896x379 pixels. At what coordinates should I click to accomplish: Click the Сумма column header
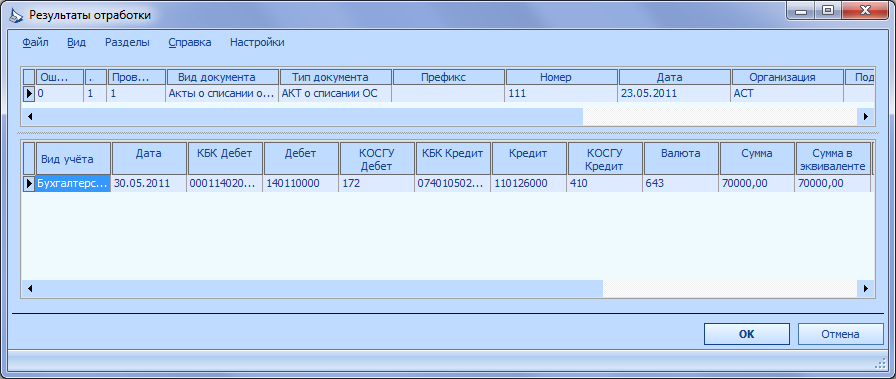click(757, 158)
